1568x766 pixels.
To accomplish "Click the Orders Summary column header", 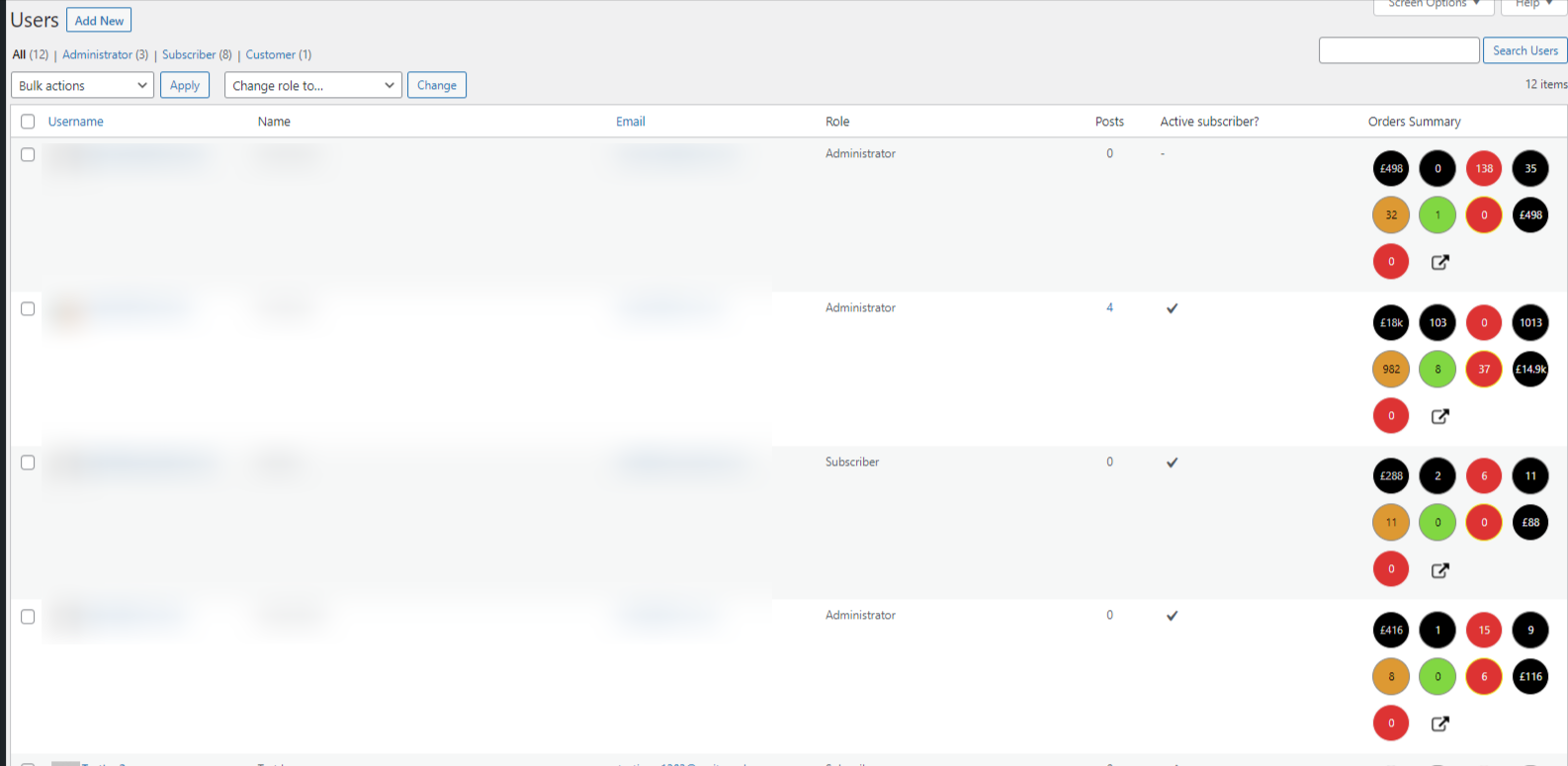I will tap(1414, 122).
